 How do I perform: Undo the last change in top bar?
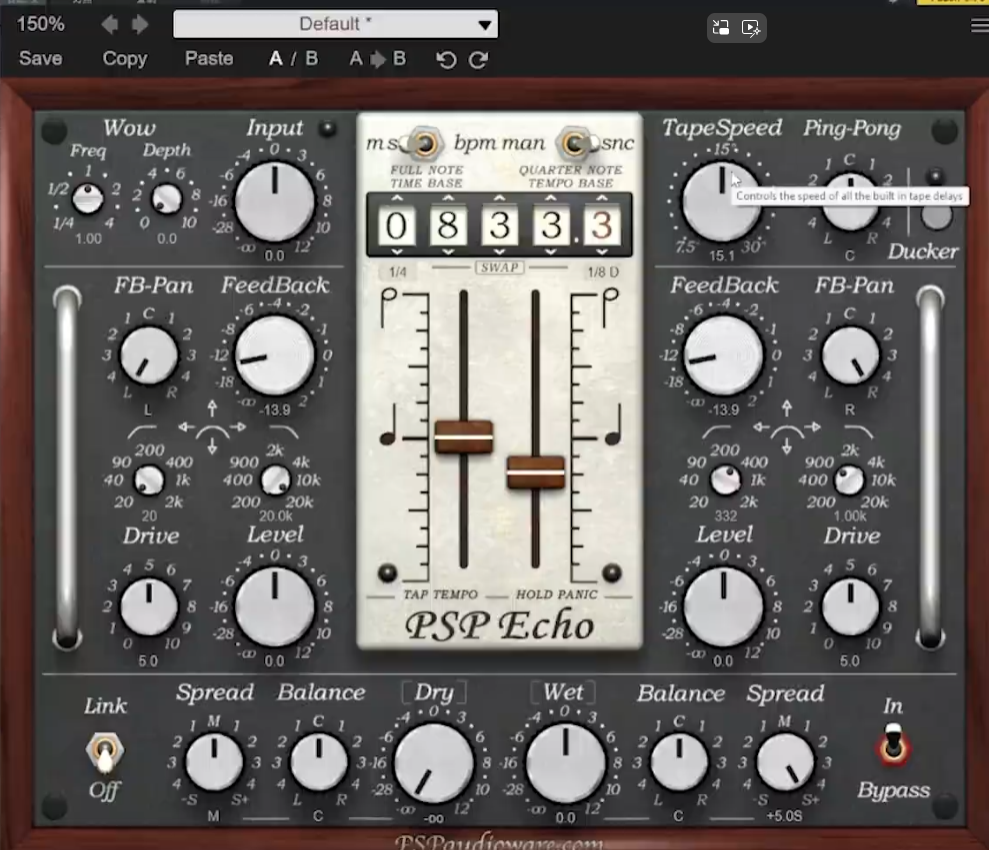coord(446,60)
